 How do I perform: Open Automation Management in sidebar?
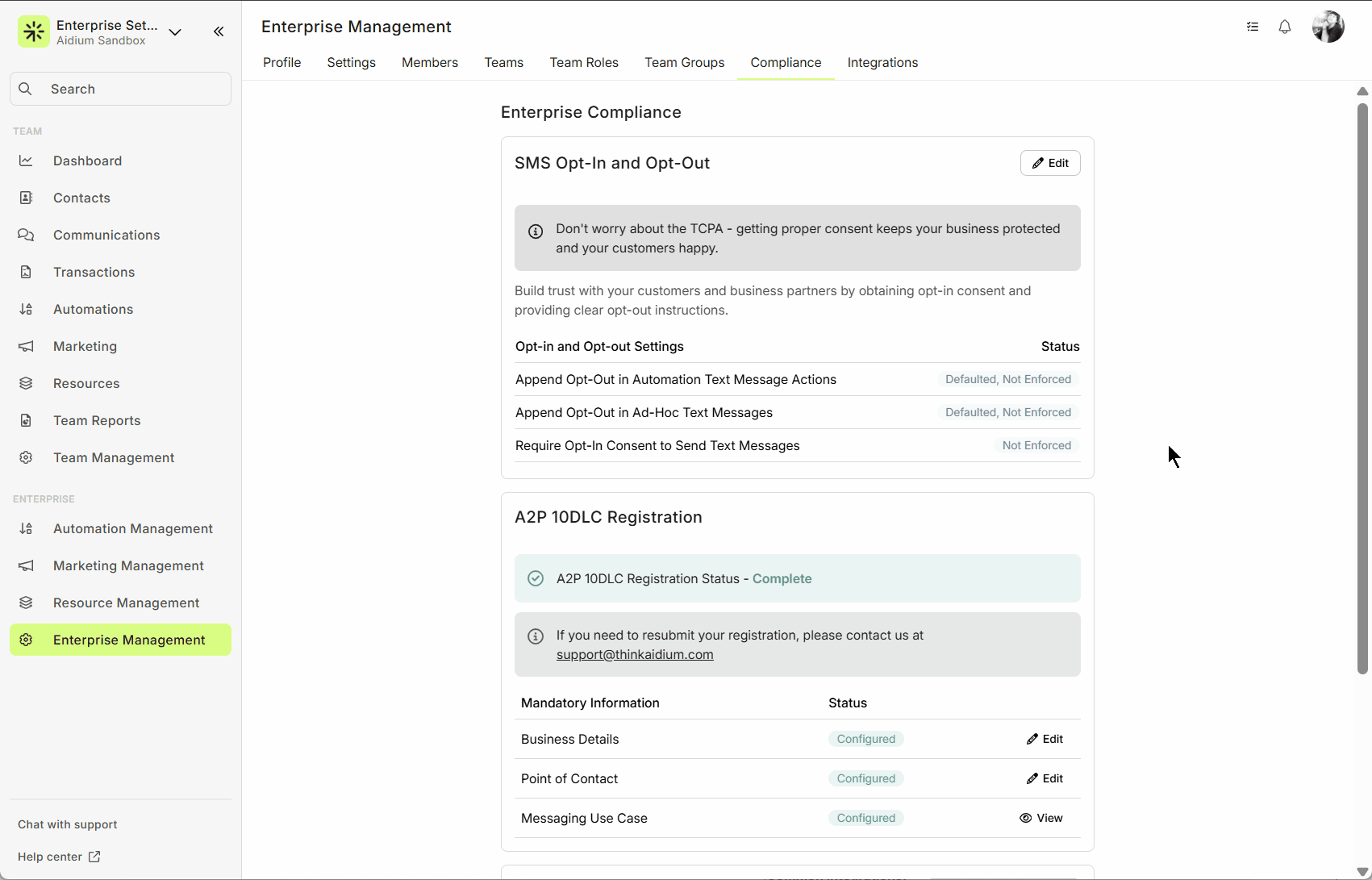coord(132,528)
